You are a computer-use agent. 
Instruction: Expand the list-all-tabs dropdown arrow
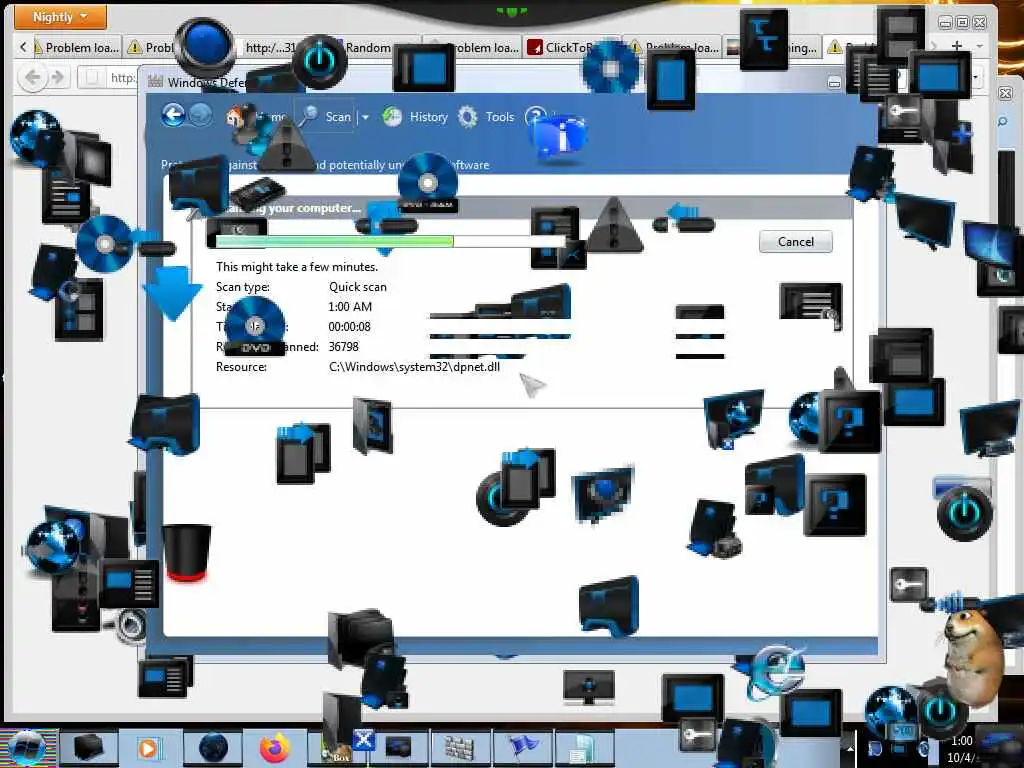tap(980, 46)
